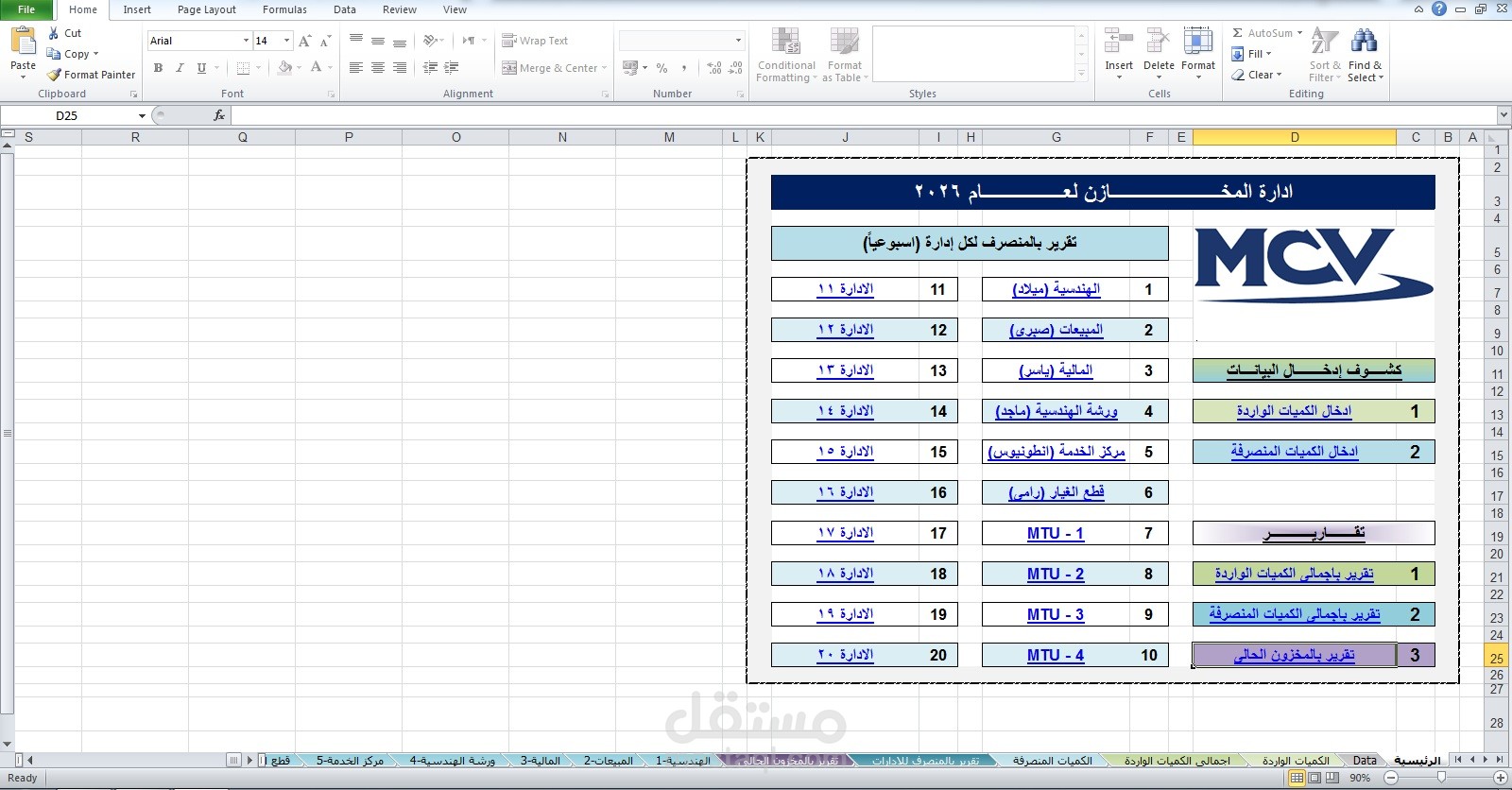
Task: Expand the font name Arial dropdown
Action: click(x=246, y=41)
